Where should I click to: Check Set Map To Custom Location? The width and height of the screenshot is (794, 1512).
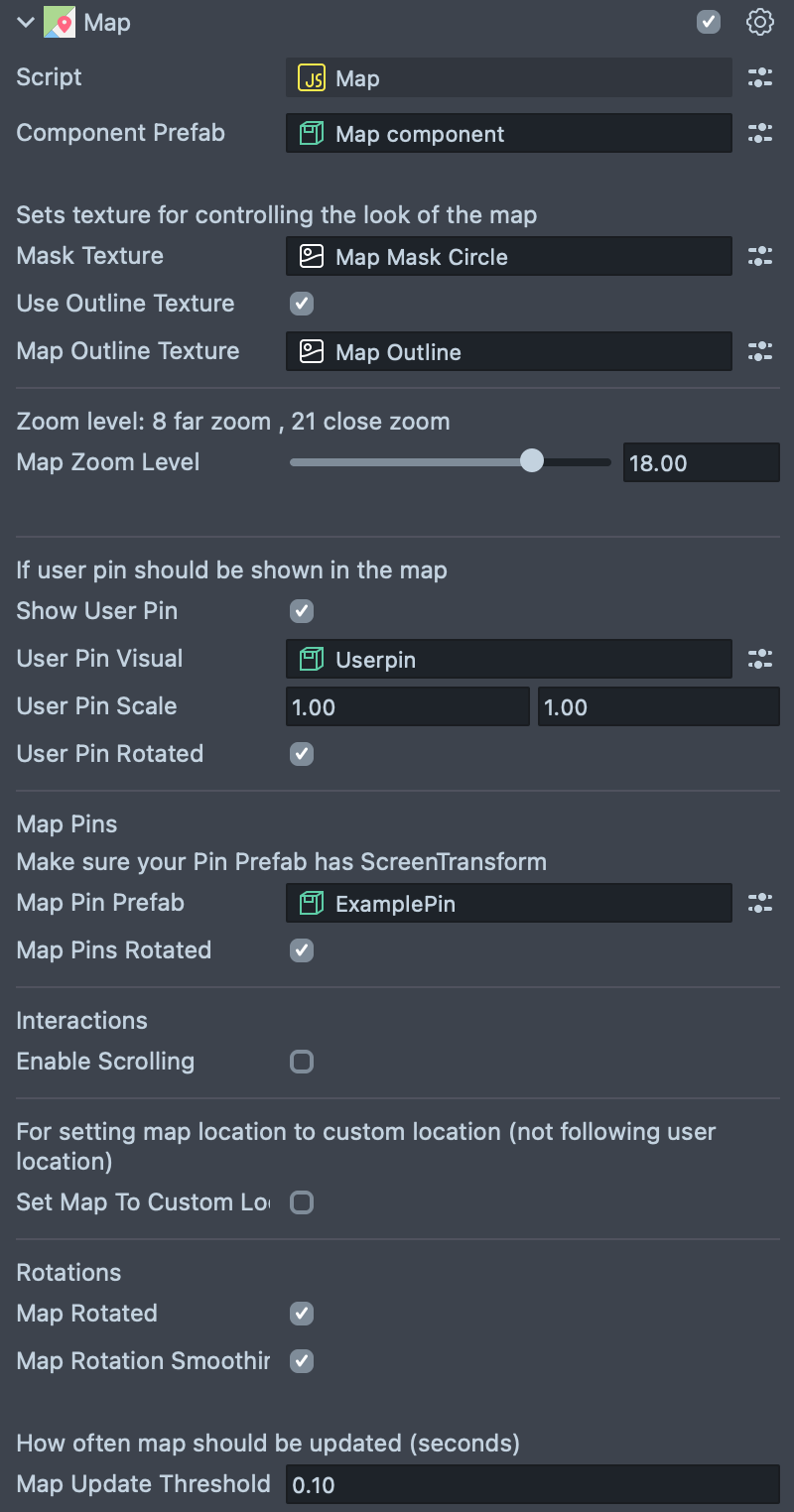coord(302,1202)
